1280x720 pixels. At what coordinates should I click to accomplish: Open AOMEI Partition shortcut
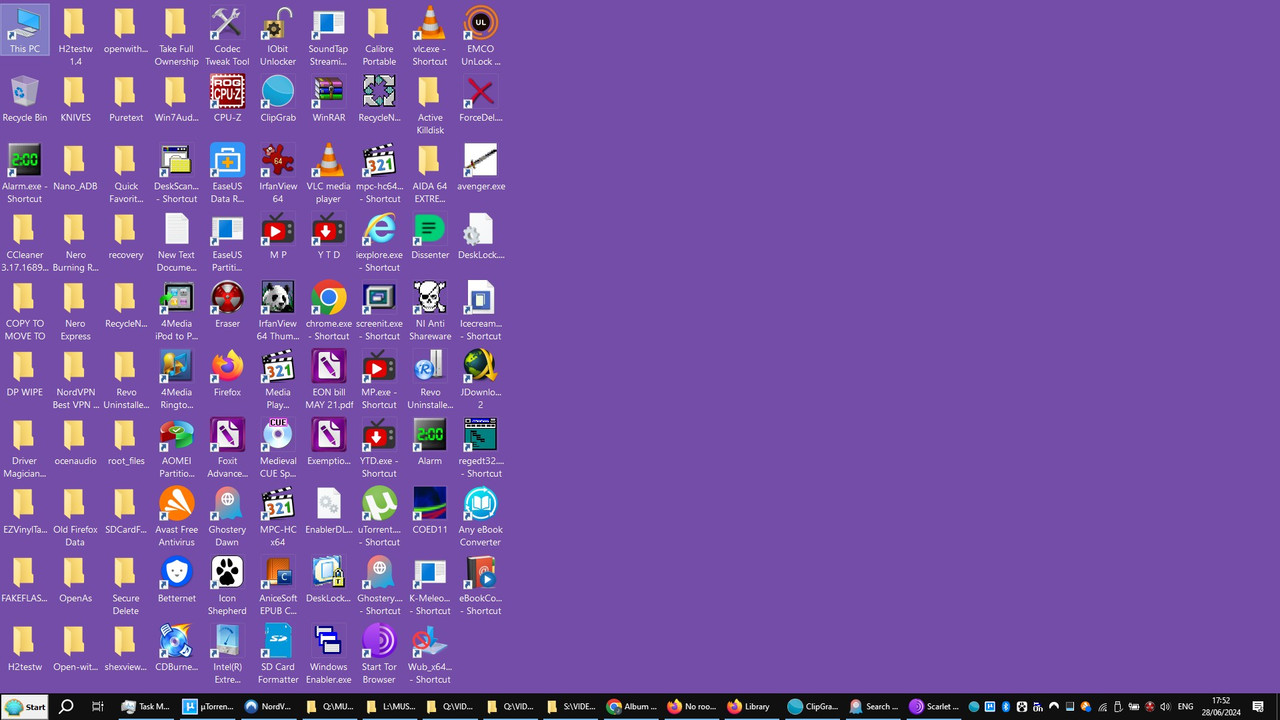[177, 449]
